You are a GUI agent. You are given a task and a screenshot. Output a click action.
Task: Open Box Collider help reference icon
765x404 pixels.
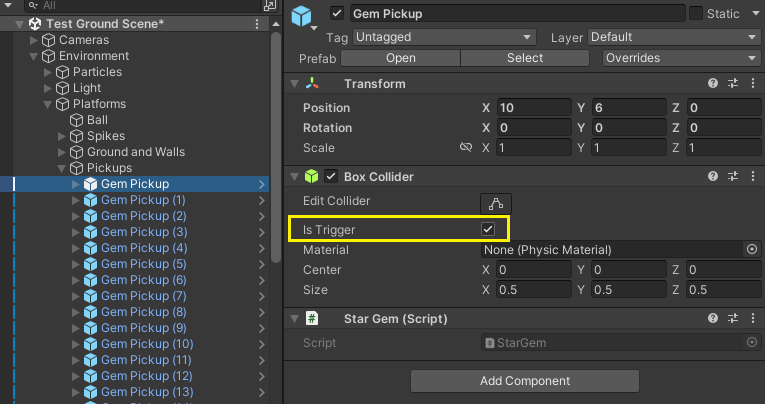tap(713, 176)
